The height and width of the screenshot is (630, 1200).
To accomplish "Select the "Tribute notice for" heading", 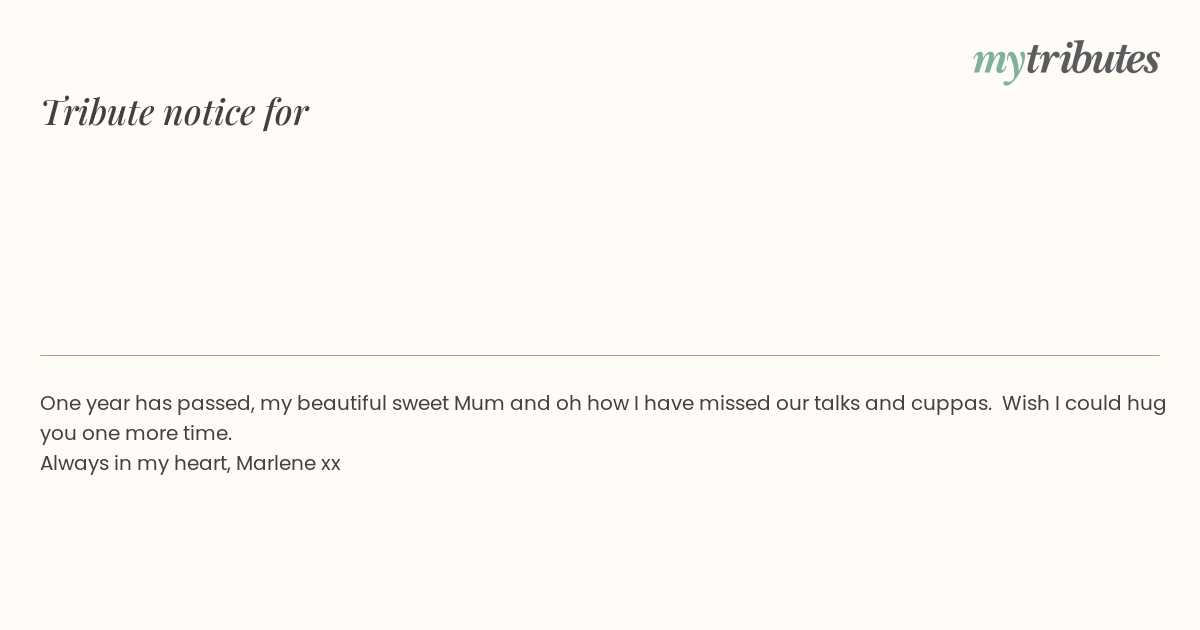I will [x=174, y=112].
